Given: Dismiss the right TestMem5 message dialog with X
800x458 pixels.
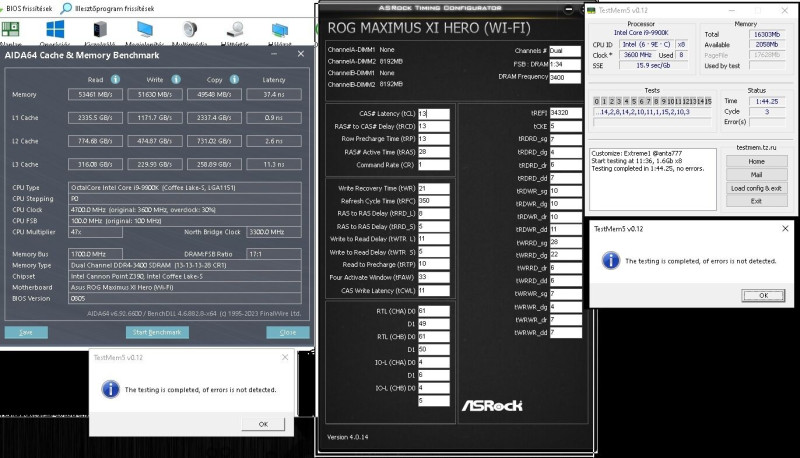Looking at the screenshot, I should coord(785,228).
